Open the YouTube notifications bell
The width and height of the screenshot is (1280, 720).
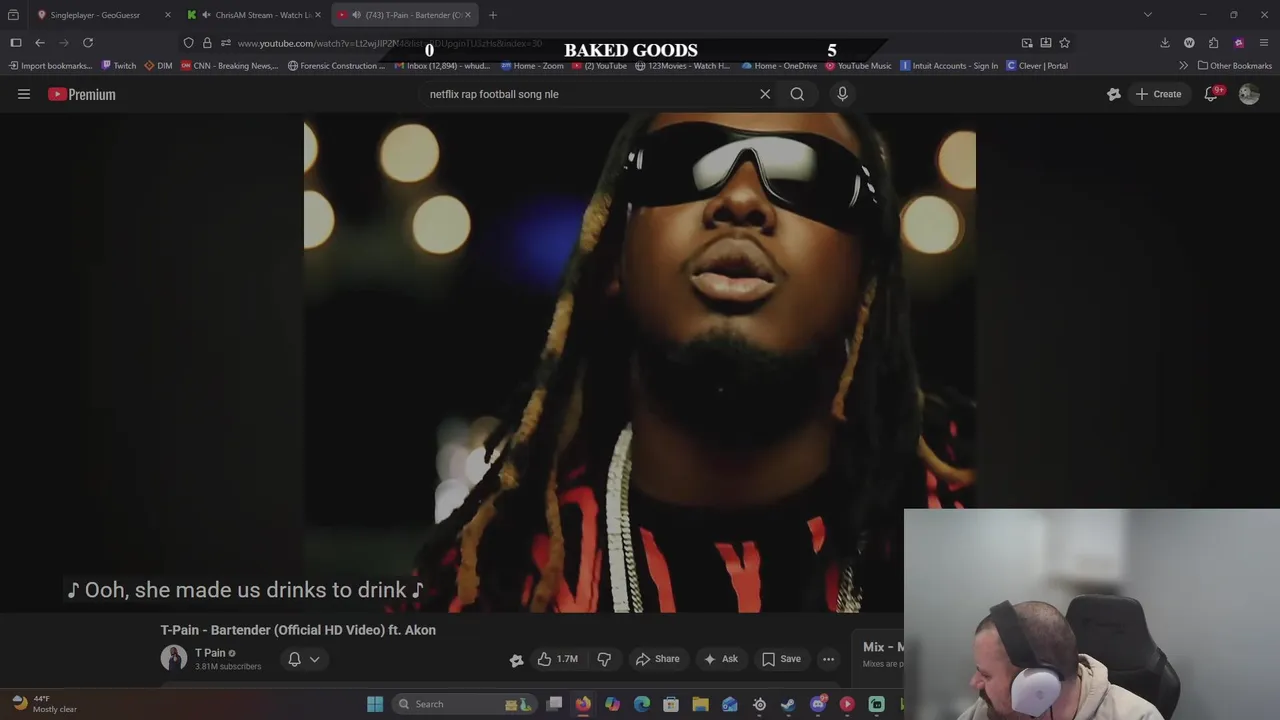click(x=1211, y=94)
